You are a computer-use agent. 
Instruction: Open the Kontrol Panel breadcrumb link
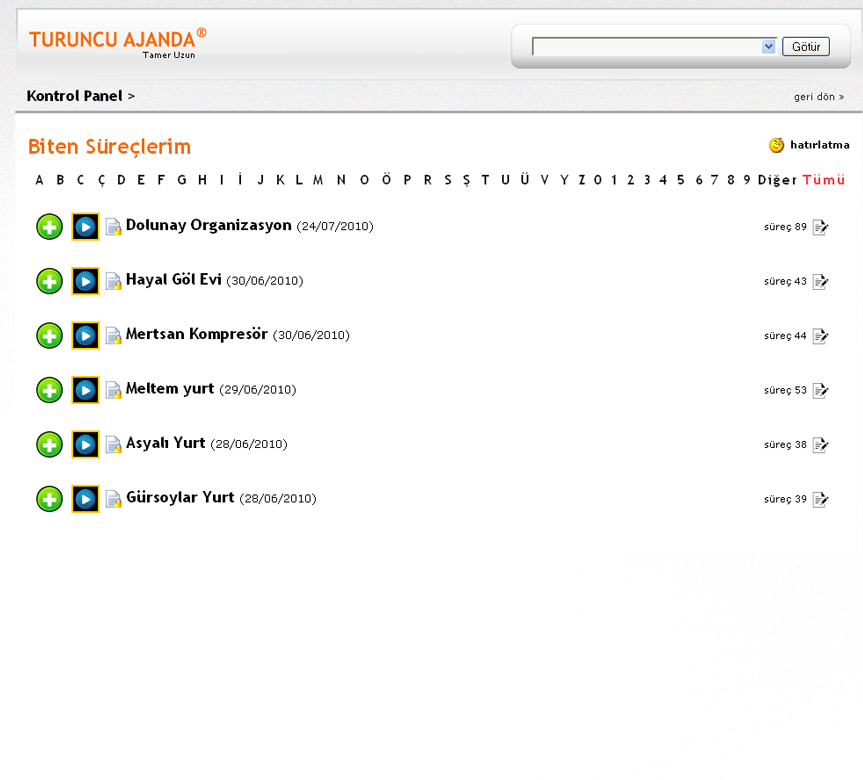[74, 96]
